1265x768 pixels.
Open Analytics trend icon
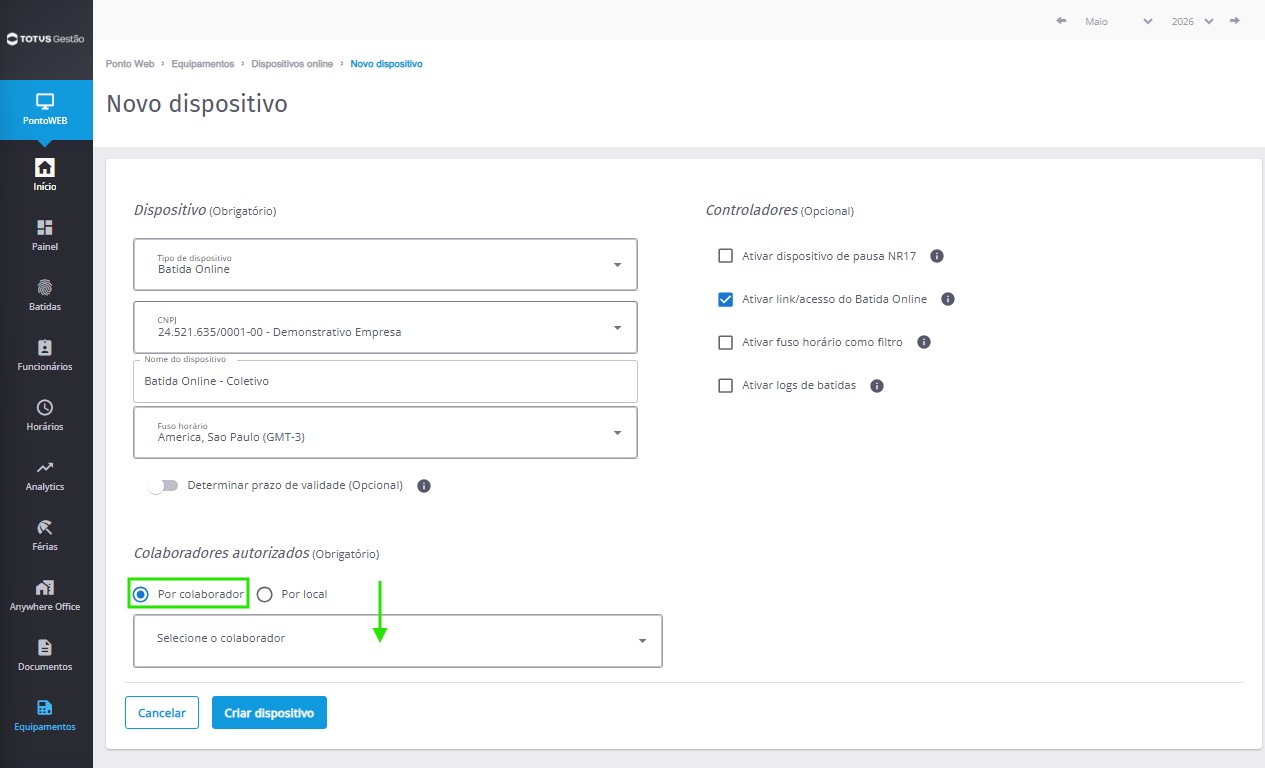pyautogui.click(x=45, y=467)
